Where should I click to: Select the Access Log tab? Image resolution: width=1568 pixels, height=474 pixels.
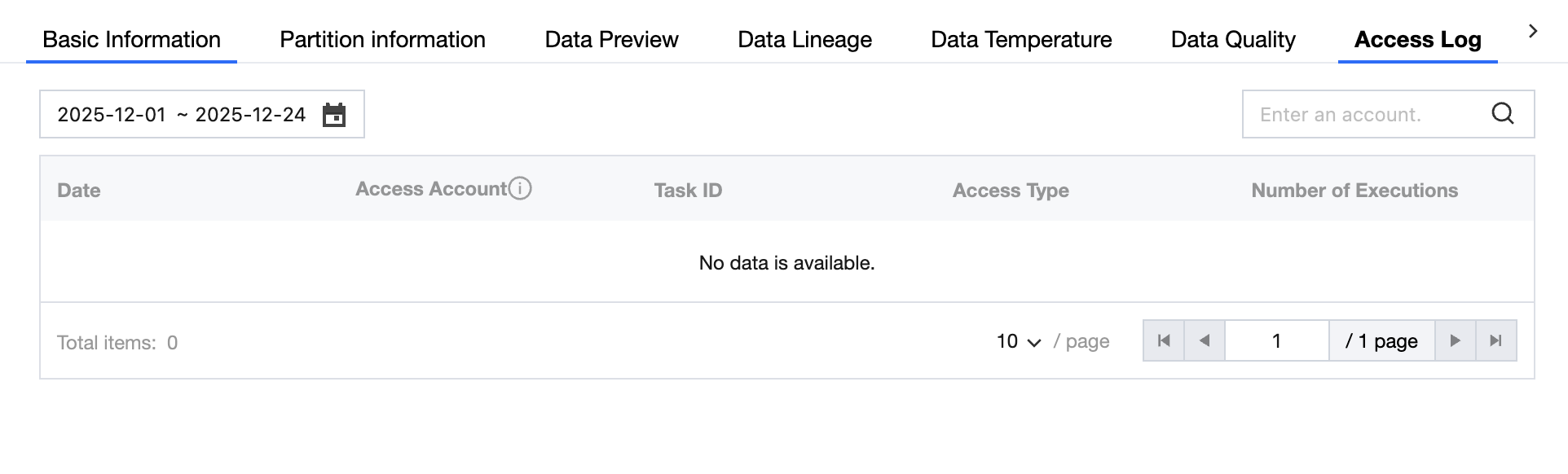click(1417, 39)
